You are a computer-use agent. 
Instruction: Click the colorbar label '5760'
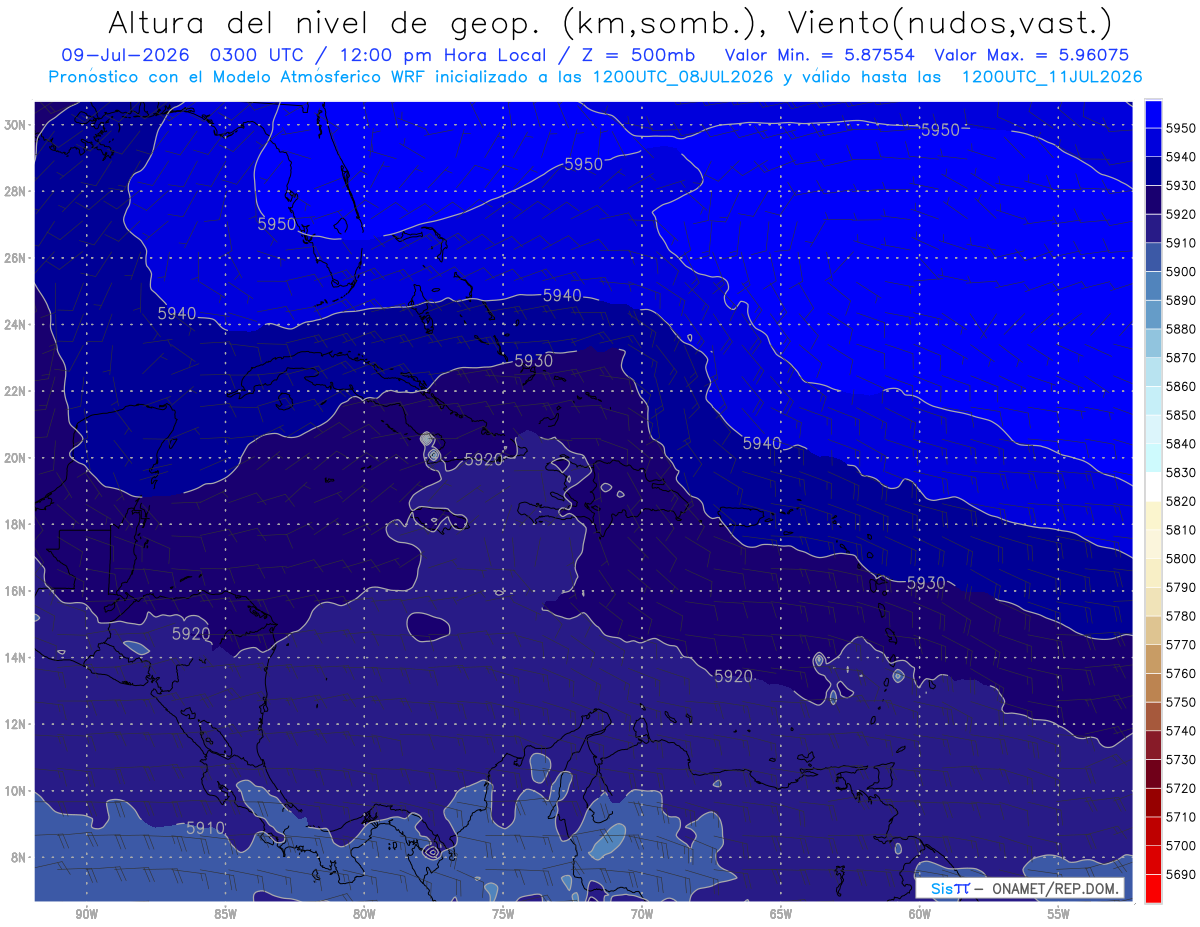[x=1181, y=673]
